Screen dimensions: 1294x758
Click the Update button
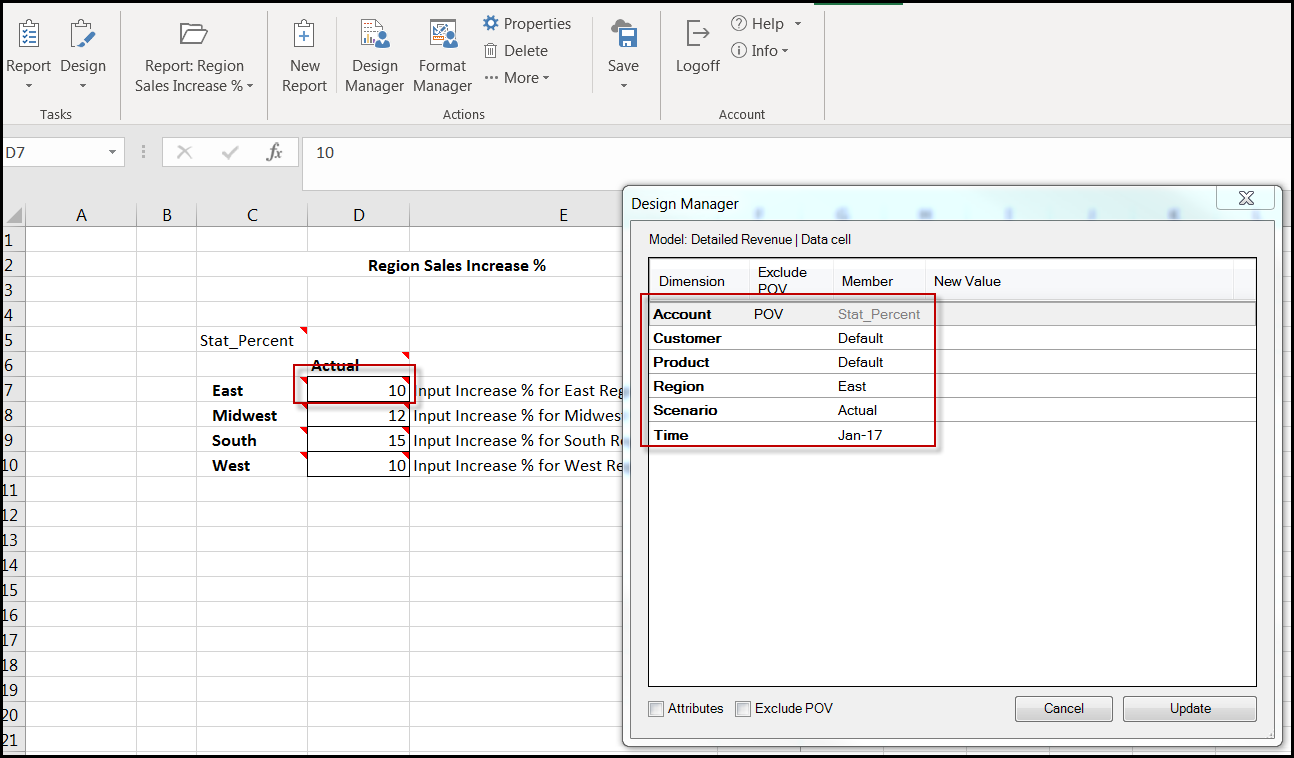(x=1190, y=708)
